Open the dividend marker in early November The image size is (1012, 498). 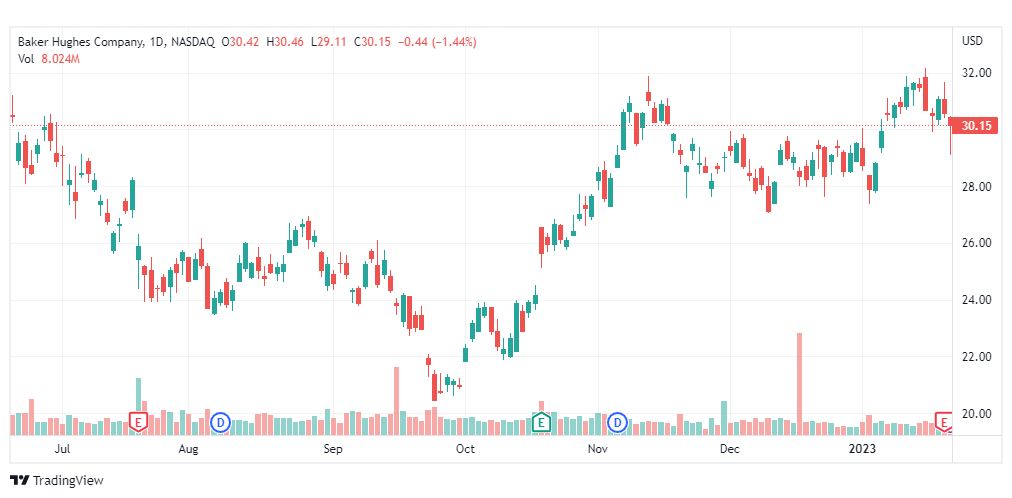(x=619, y=423)
